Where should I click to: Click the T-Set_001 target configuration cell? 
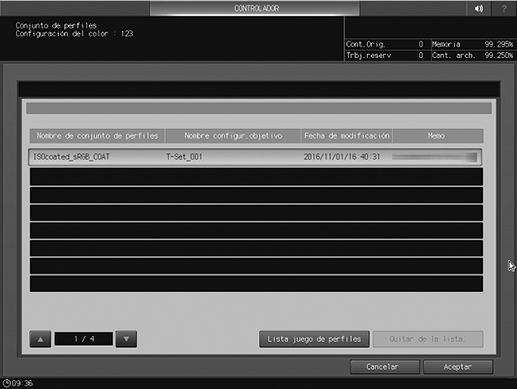click(184, 157)
